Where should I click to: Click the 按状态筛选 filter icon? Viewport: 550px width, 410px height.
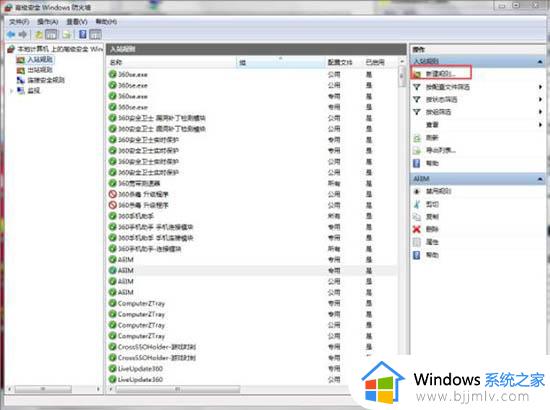(416, 100)
